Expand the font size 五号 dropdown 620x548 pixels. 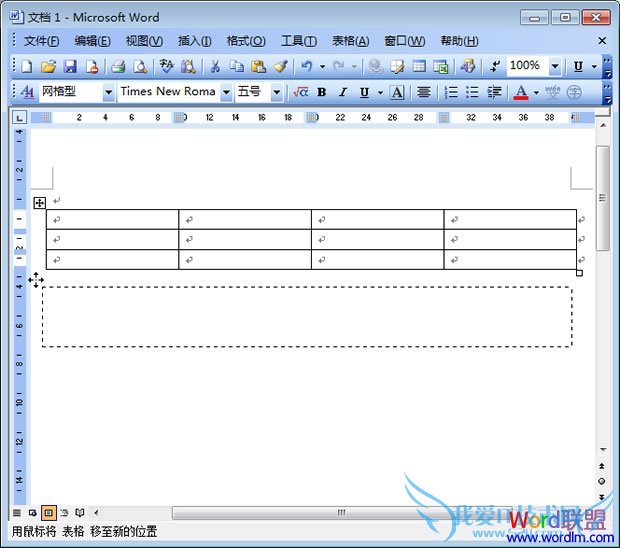277,93
